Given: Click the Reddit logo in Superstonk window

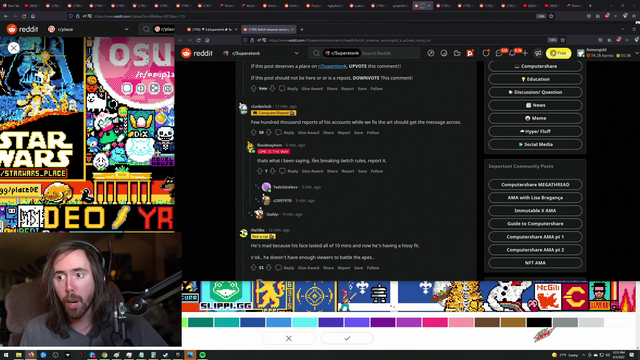Looking at the screenshot, I should point(197,53).
